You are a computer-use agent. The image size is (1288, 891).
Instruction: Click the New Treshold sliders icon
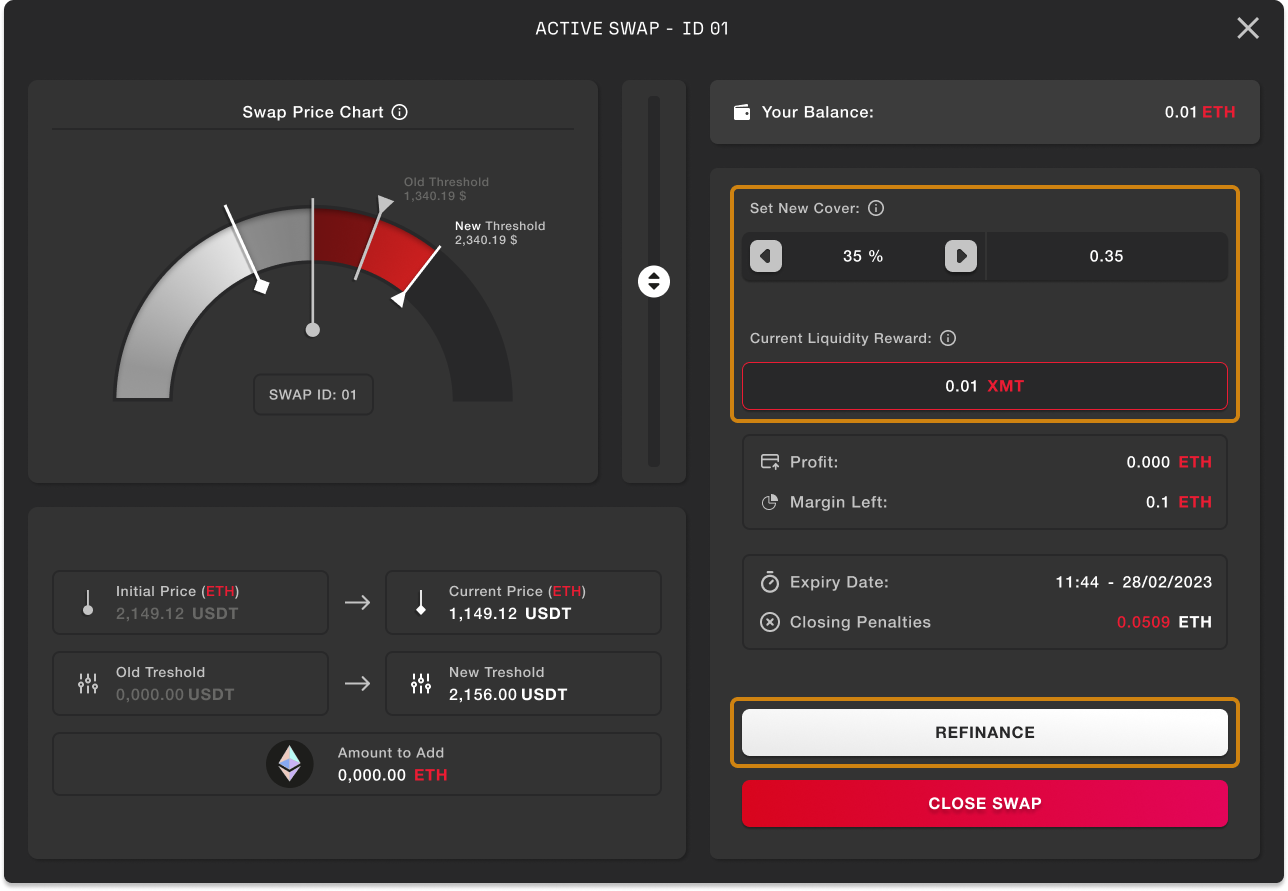(420, 683)
